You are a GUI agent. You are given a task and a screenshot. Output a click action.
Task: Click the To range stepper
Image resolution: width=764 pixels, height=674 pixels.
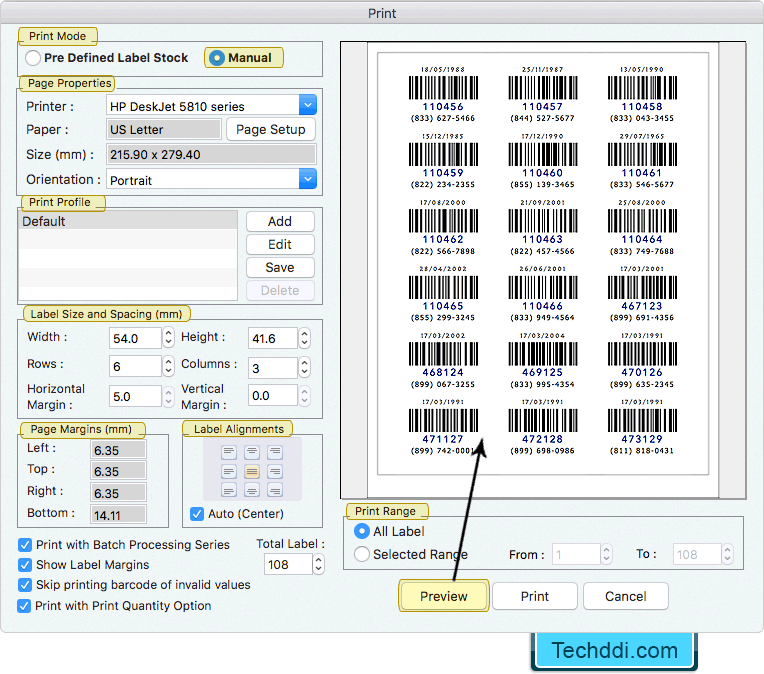point(727,554)
